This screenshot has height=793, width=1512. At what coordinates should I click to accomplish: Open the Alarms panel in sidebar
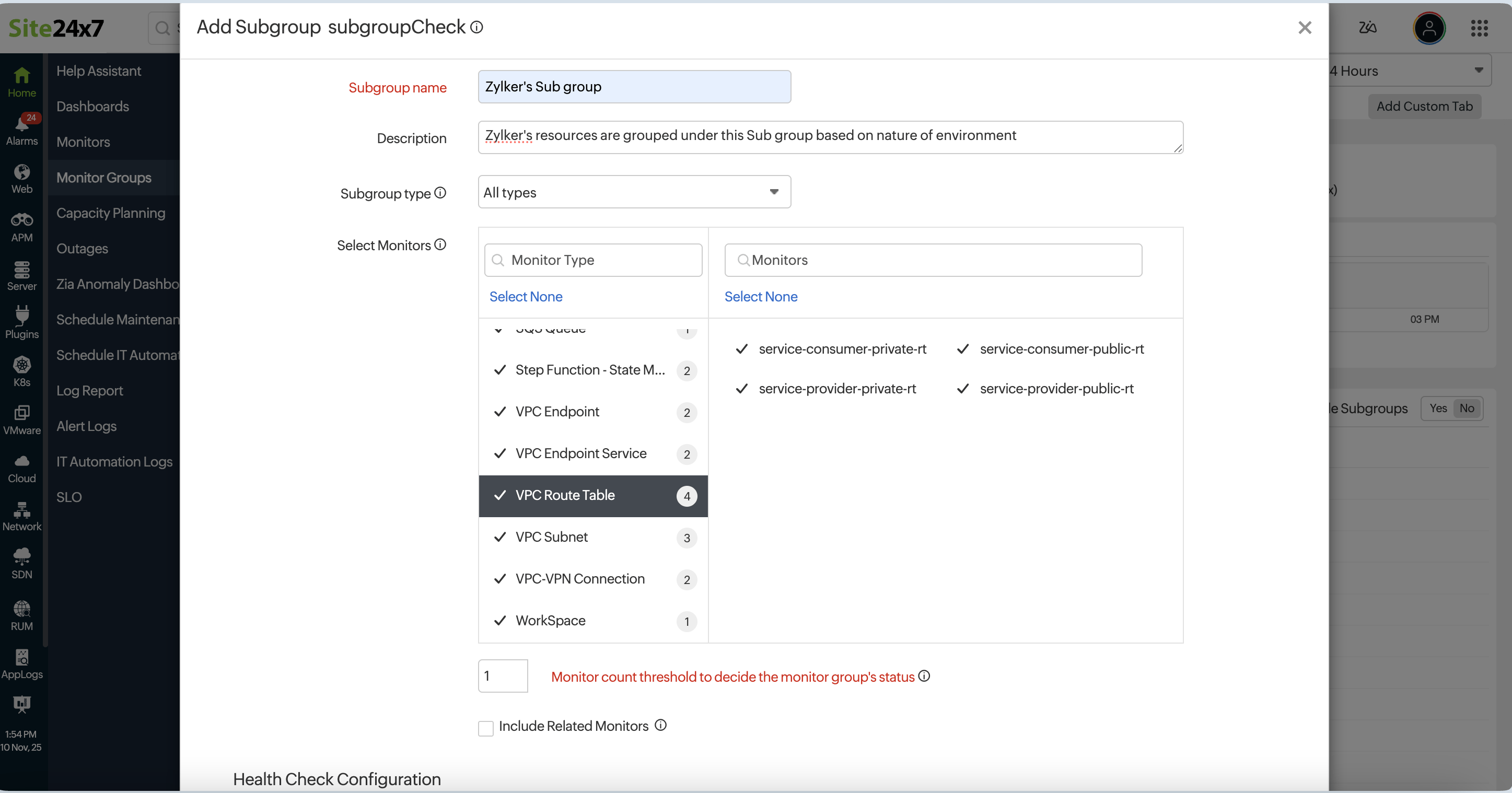(22, 129)
